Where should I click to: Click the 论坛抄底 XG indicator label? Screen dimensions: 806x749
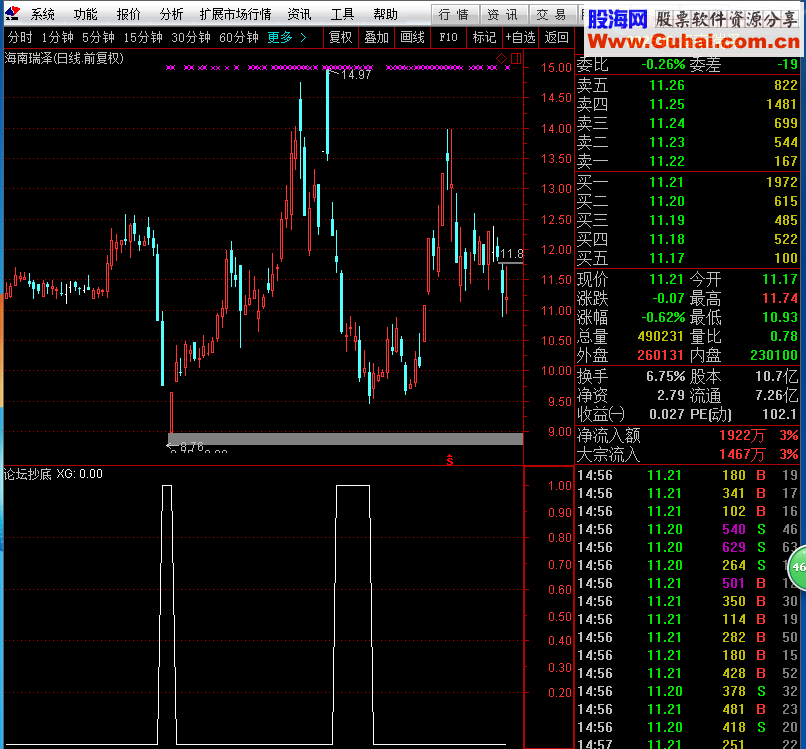(x=53, y=473)
